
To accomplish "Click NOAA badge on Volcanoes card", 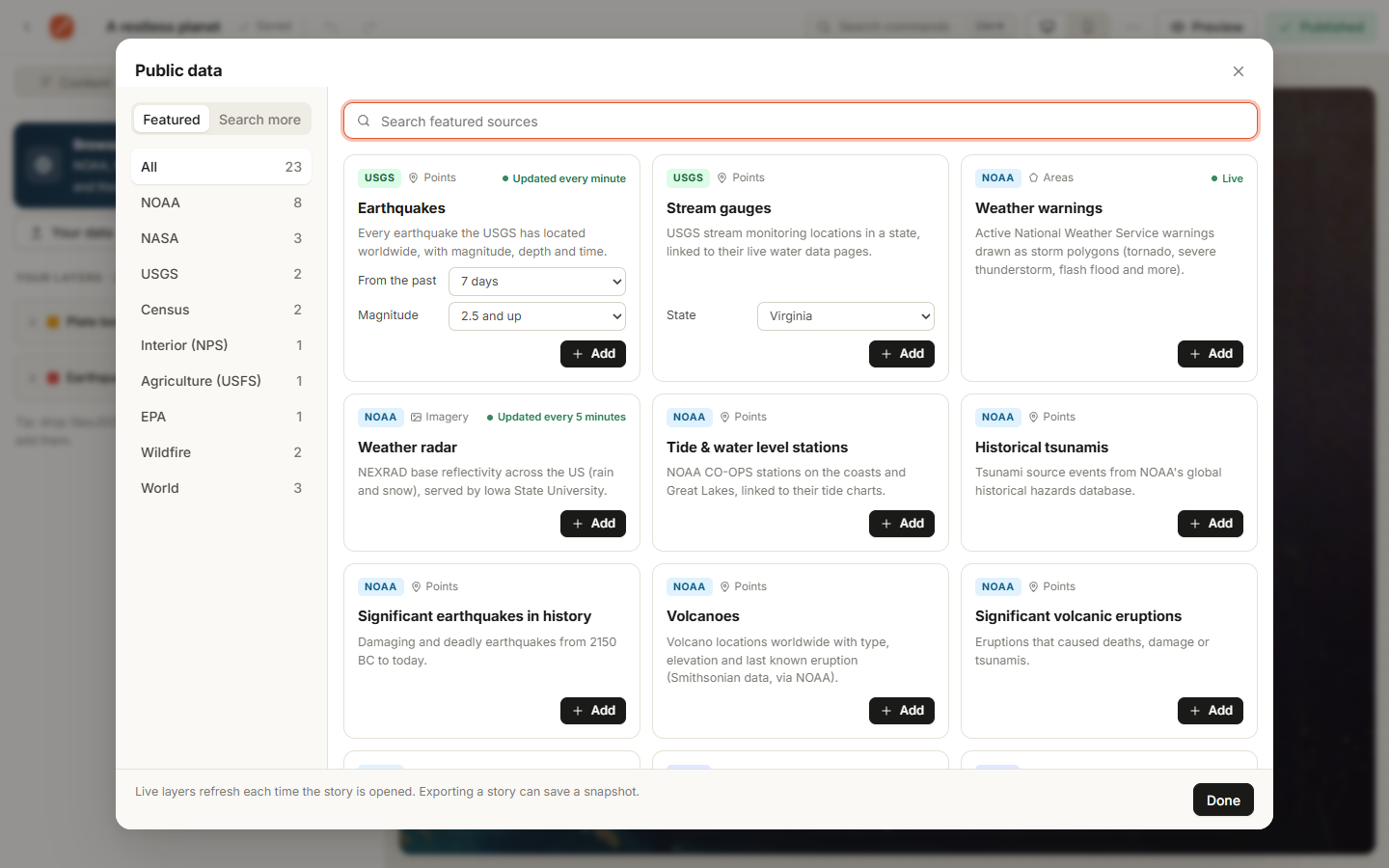I will point(689,586).
